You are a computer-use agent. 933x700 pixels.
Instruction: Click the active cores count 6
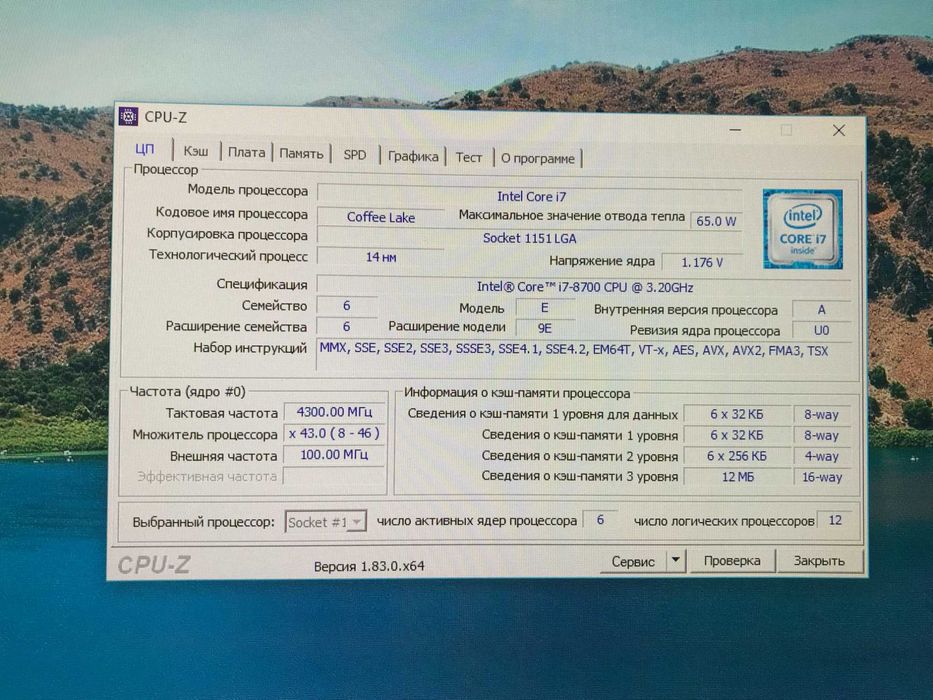pyautogui.click(x=600, y=520)
